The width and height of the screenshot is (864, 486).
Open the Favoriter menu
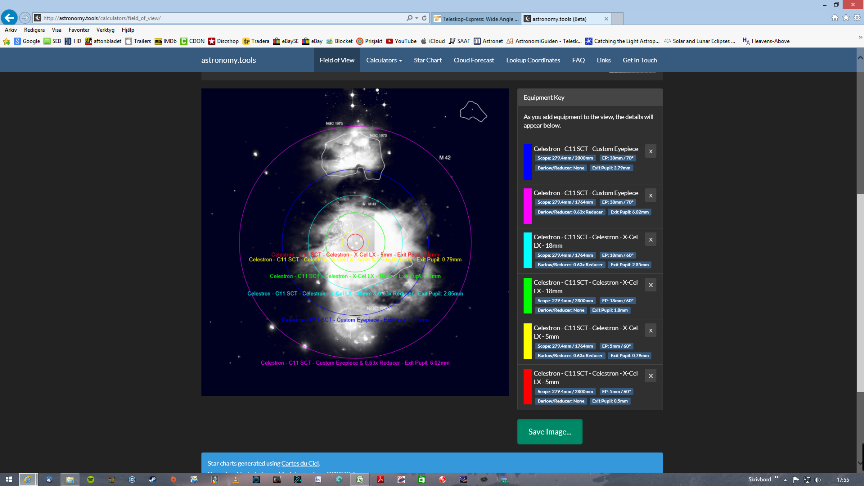(x=79, y=30)
